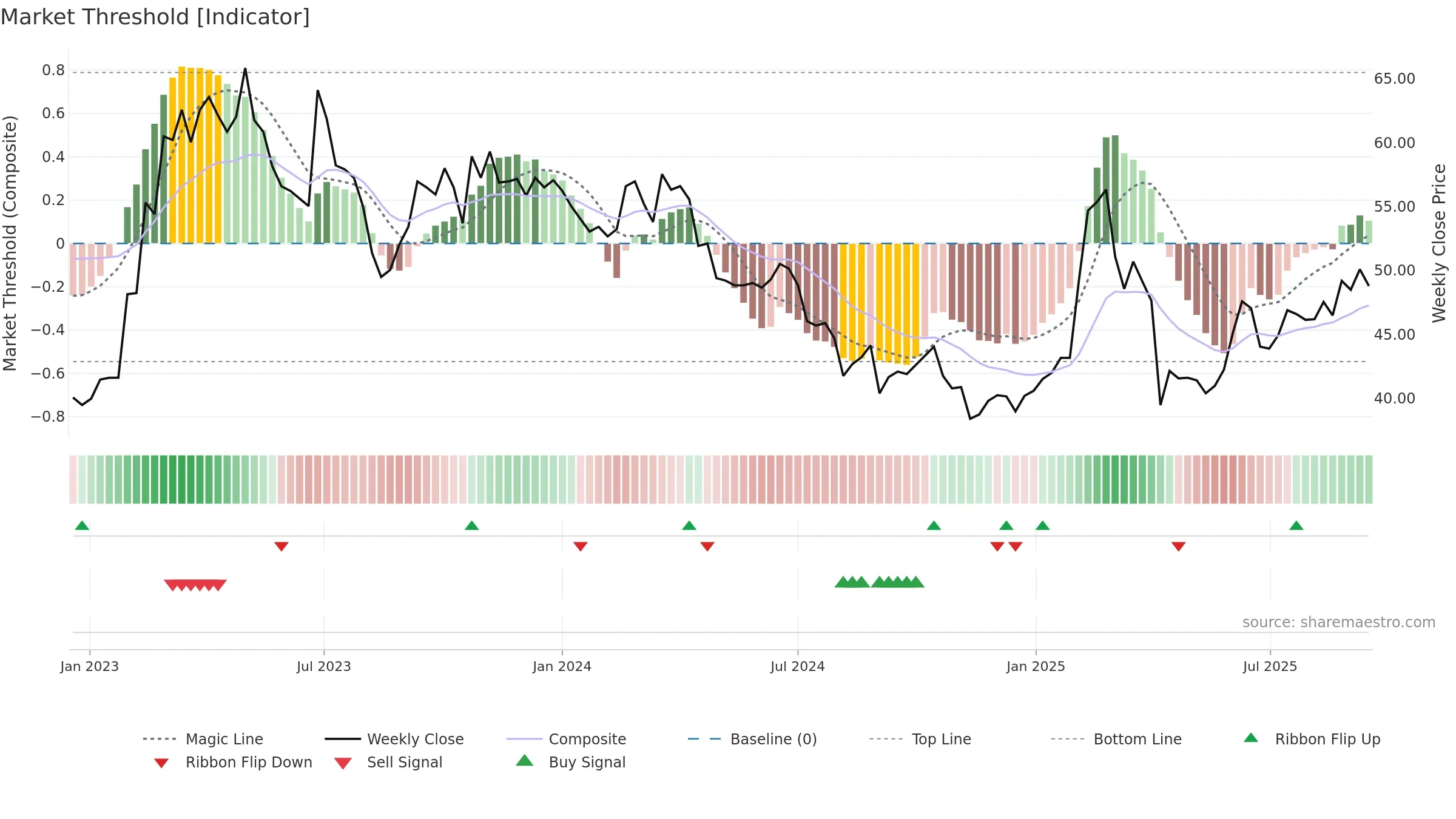1456x819 pixels.
Task: Select the Ribbon Flip Up marker in October 2024
Action: [x=934, y=525]
